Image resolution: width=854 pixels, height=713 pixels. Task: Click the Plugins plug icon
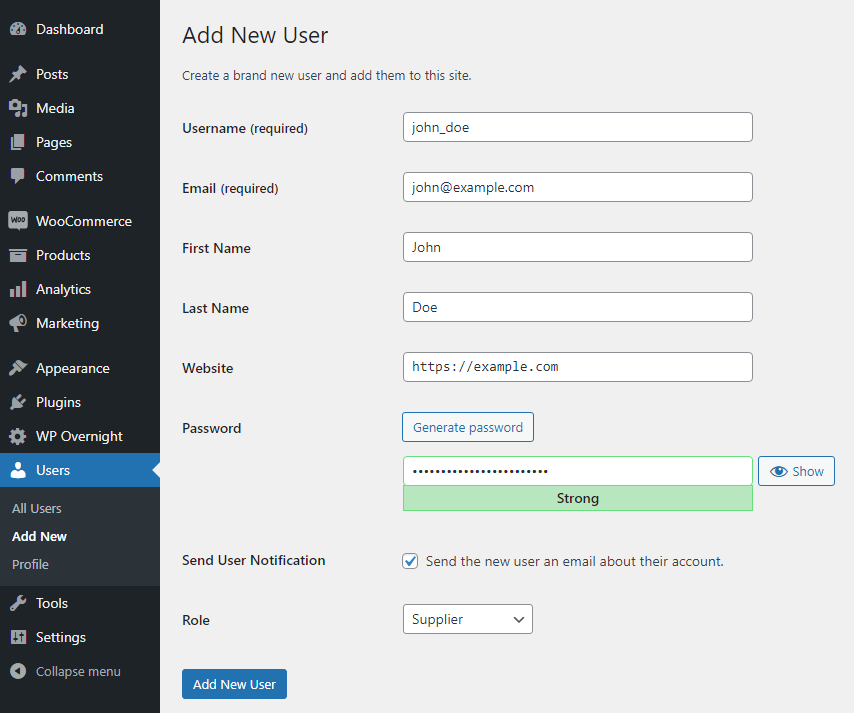pos(18,402)
